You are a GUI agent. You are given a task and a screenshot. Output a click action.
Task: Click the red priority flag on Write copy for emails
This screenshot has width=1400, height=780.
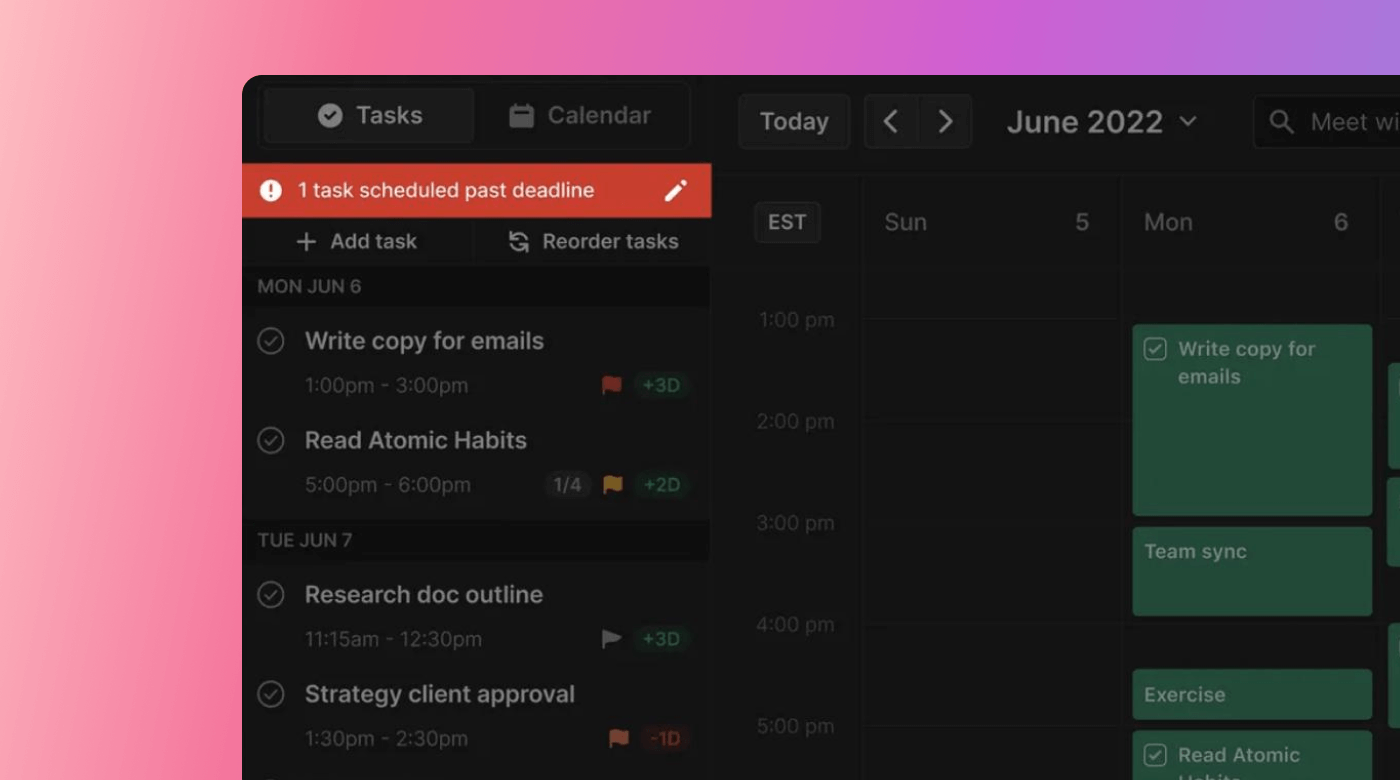tap(612, 385)
